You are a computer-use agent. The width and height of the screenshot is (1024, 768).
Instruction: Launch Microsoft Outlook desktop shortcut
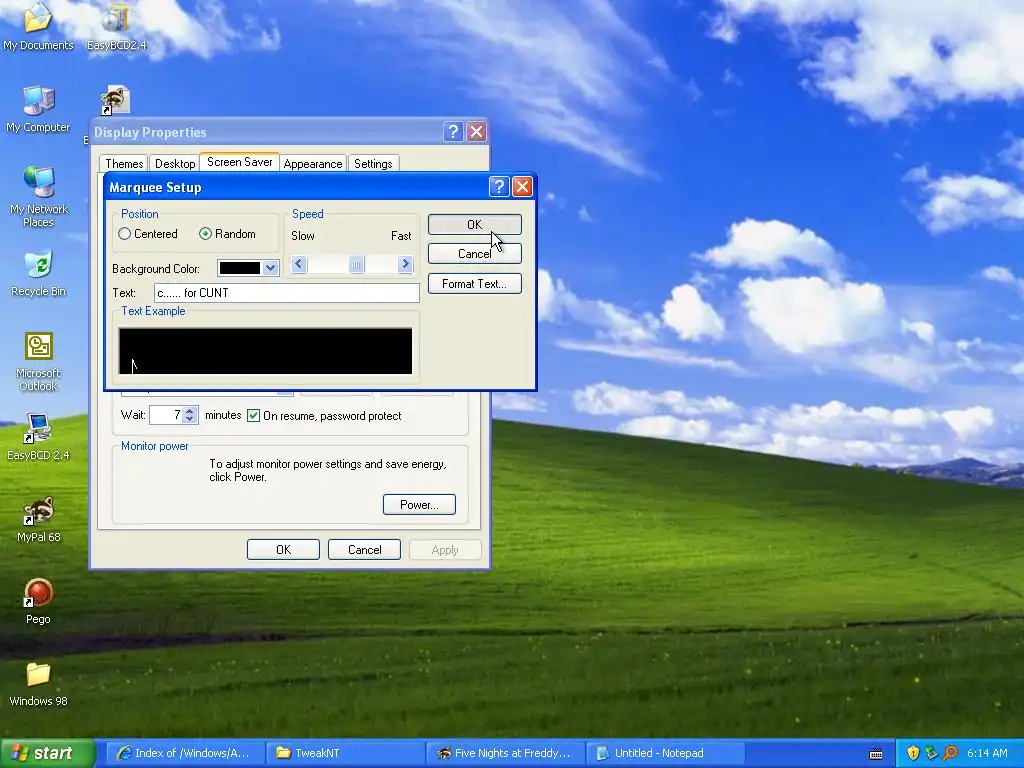click(x=38, y=361)
